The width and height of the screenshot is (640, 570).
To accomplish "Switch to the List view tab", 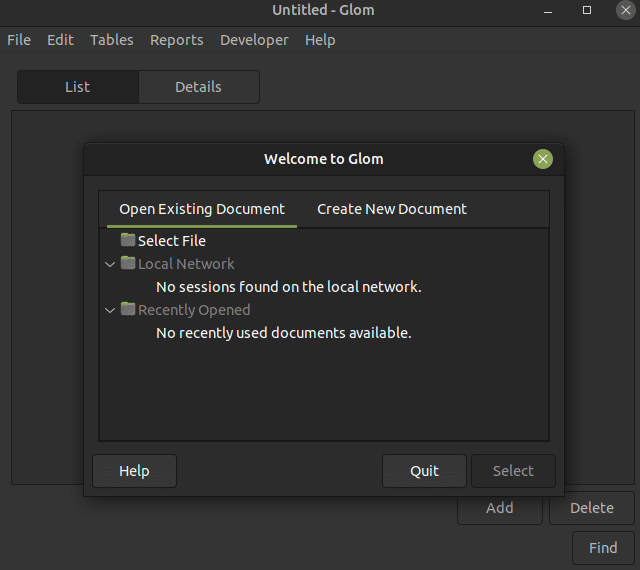I will click(78, 87).
